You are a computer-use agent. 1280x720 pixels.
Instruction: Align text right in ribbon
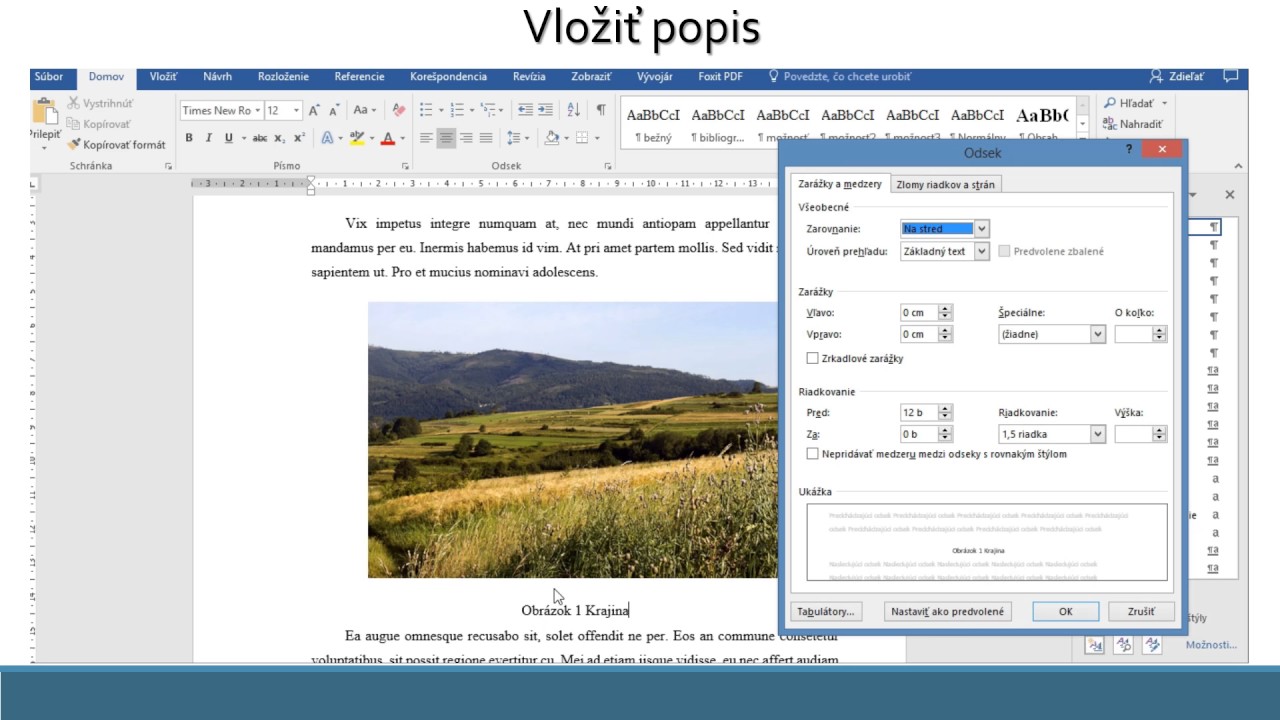[466, 138]
